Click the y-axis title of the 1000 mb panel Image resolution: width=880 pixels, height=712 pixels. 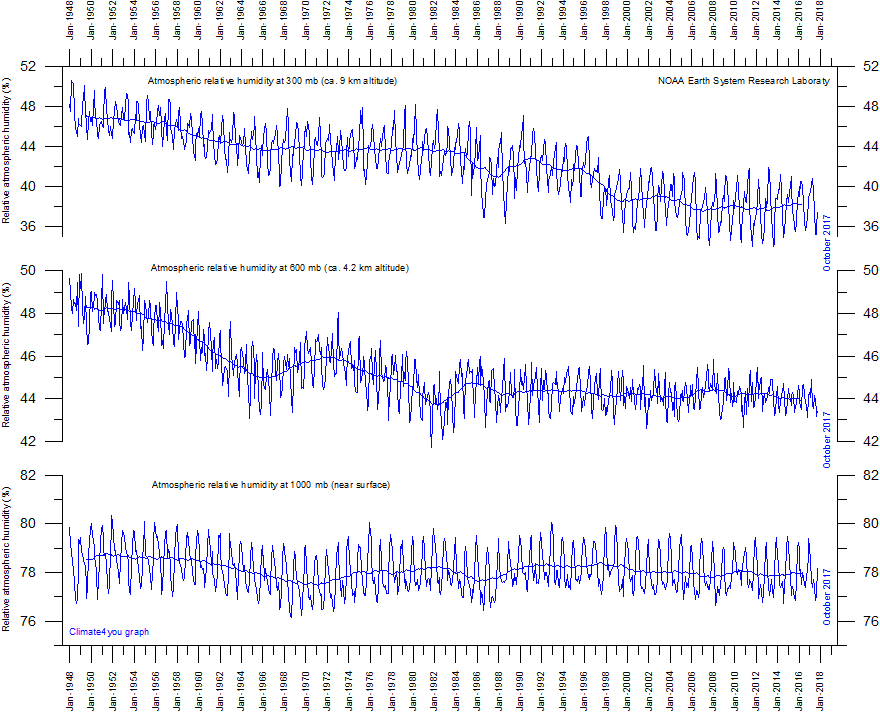pos(6,559)
